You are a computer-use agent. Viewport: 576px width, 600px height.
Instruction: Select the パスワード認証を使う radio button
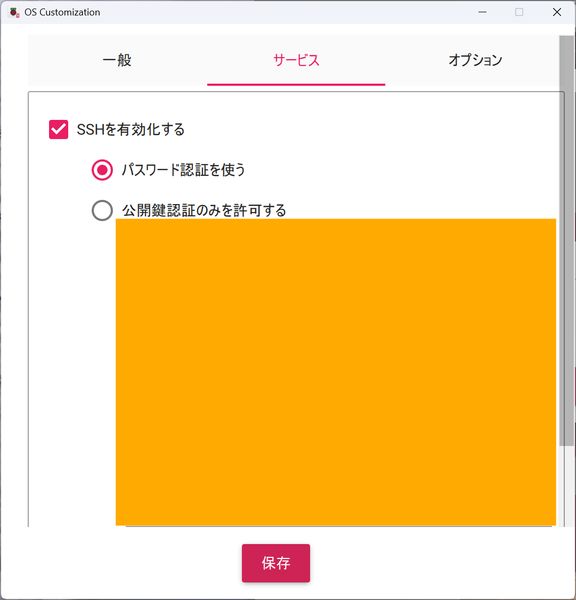tap(102, 170)
